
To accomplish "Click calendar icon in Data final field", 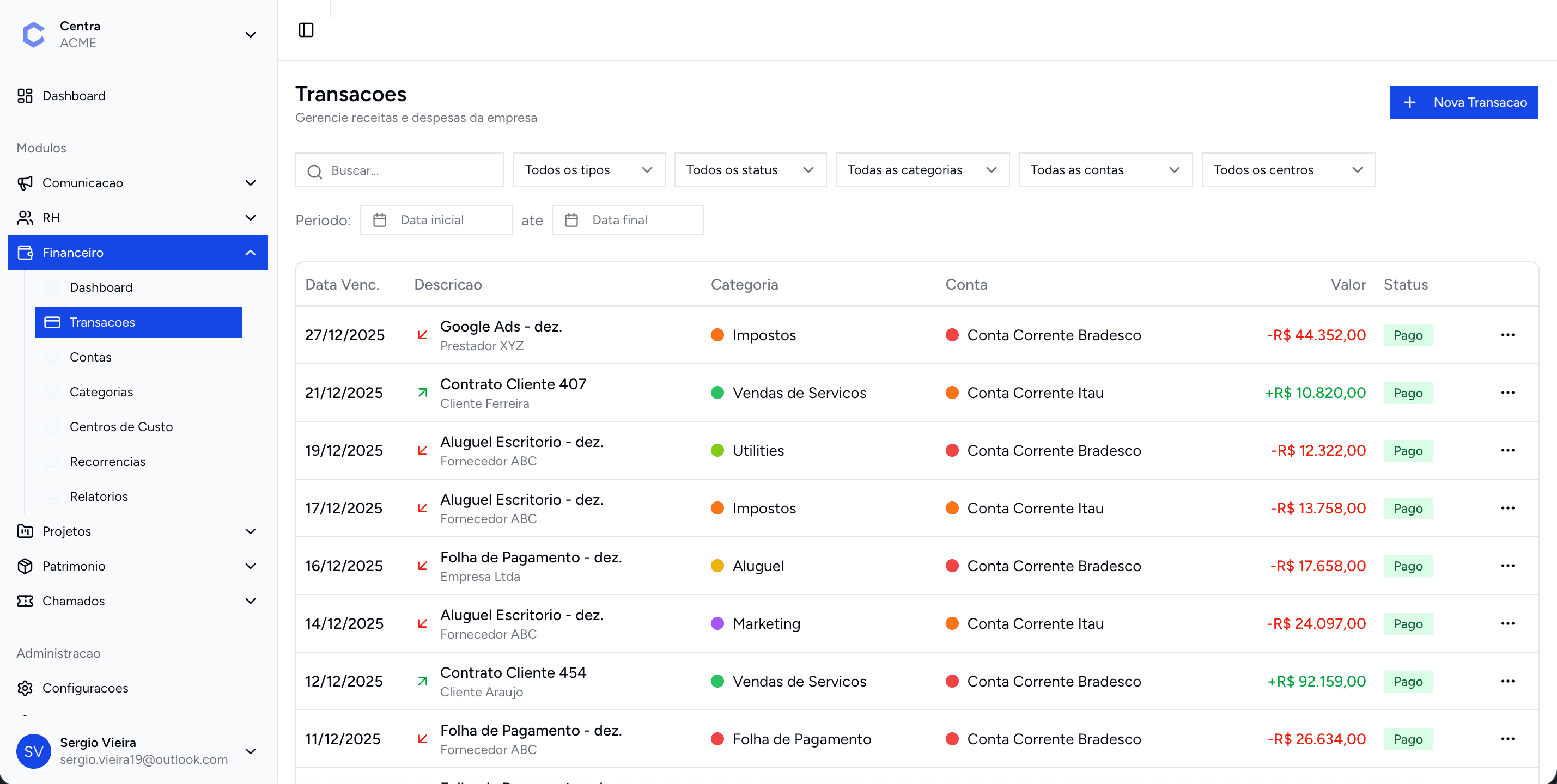I will click(x=571, y=220).
